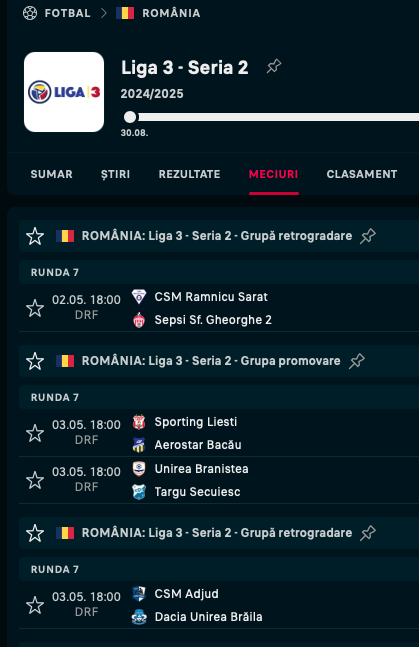Favorite the CSM Ramnicu Sarat match
This screenshot has width=419, height=647.
[35, 308]
